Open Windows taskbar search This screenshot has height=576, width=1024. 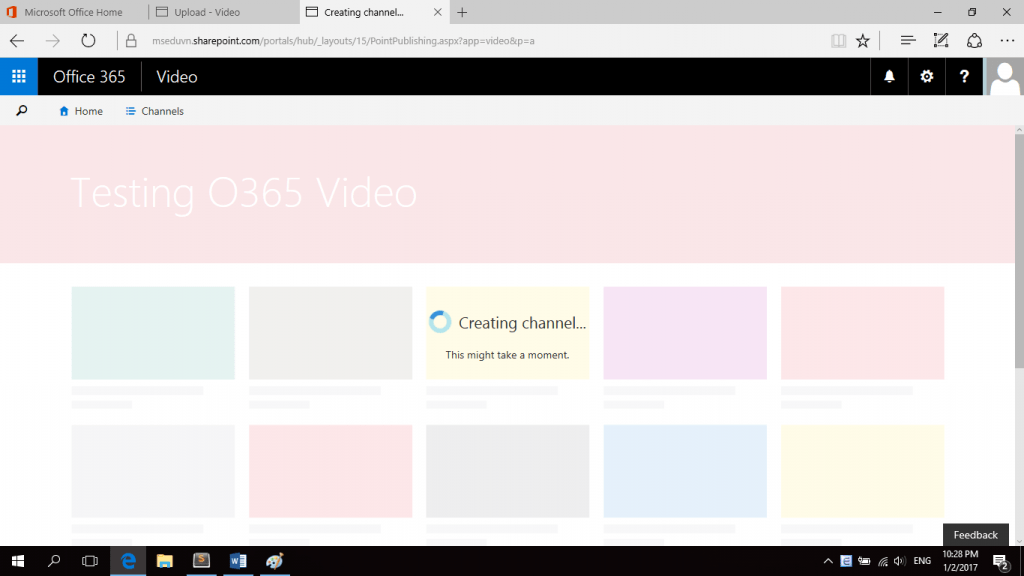tap(54, 561)
